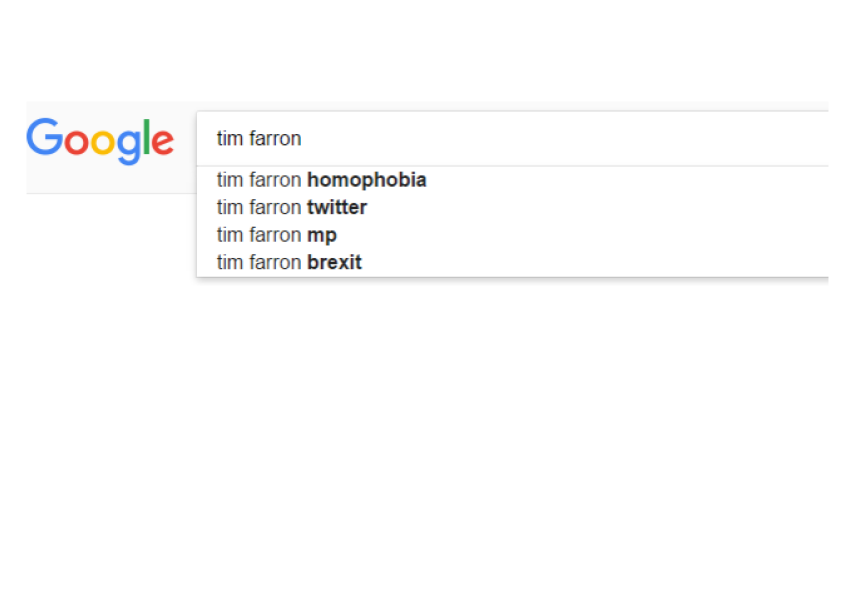Click the bold word "brexit" in the suggestions

(334, 263)
